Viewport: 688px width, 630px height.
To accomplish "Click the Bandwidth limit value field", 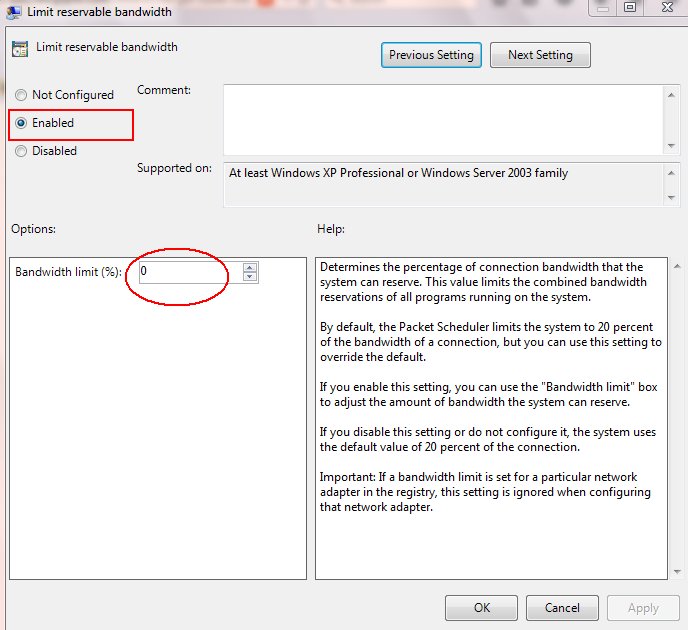I will tap(190, 272).
